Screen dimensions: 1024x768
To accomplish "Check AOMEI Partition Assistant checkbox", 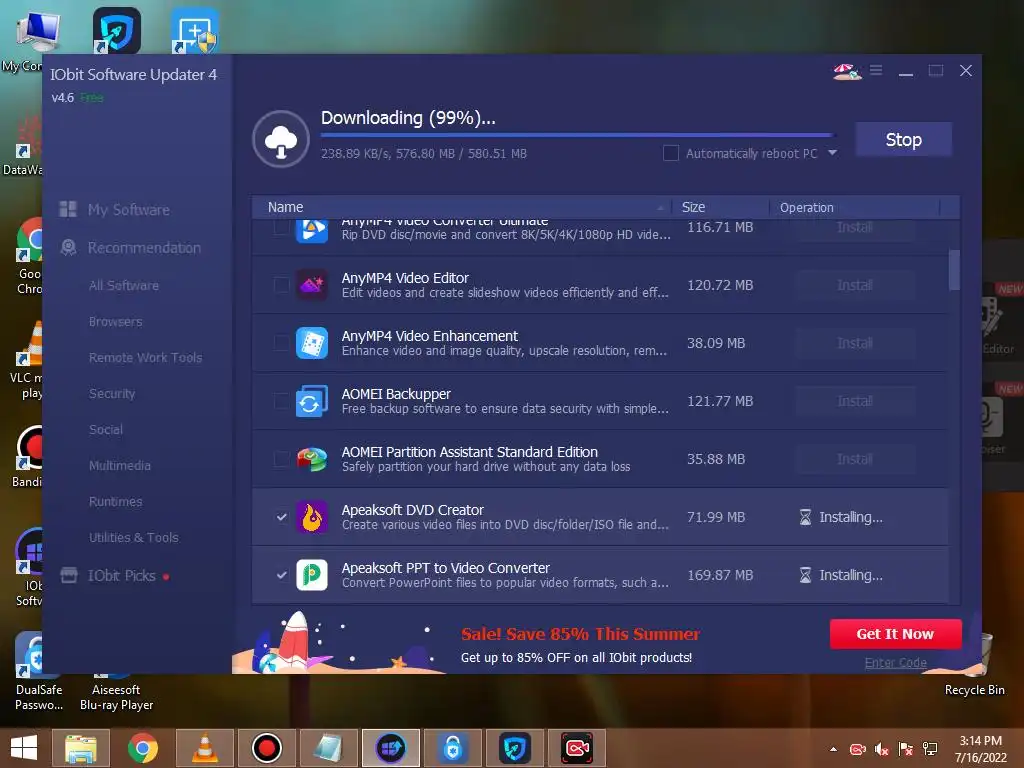I will [x=281, y=459].
